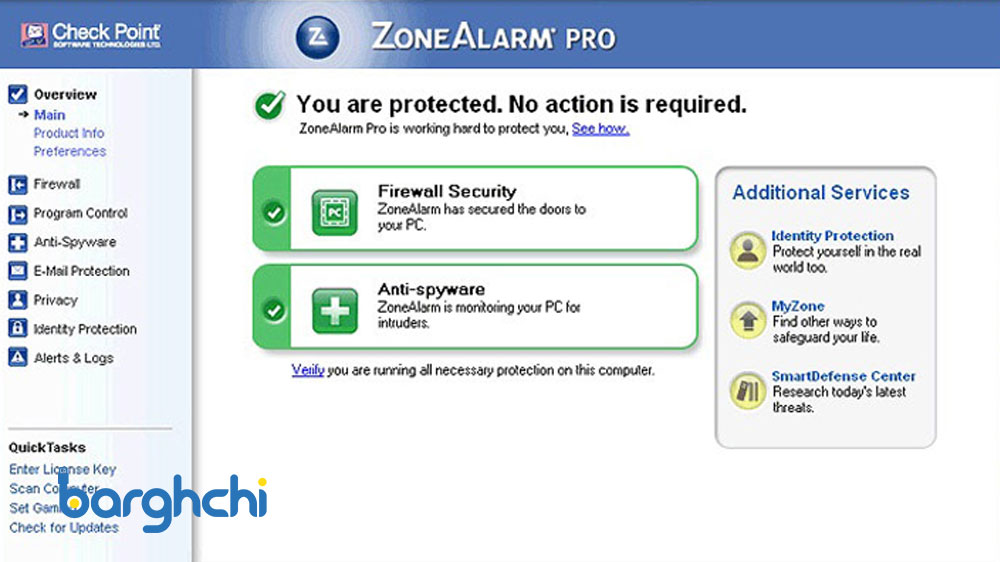Select the Anti-Spyware plus icon in sidebar

[17, 242]
